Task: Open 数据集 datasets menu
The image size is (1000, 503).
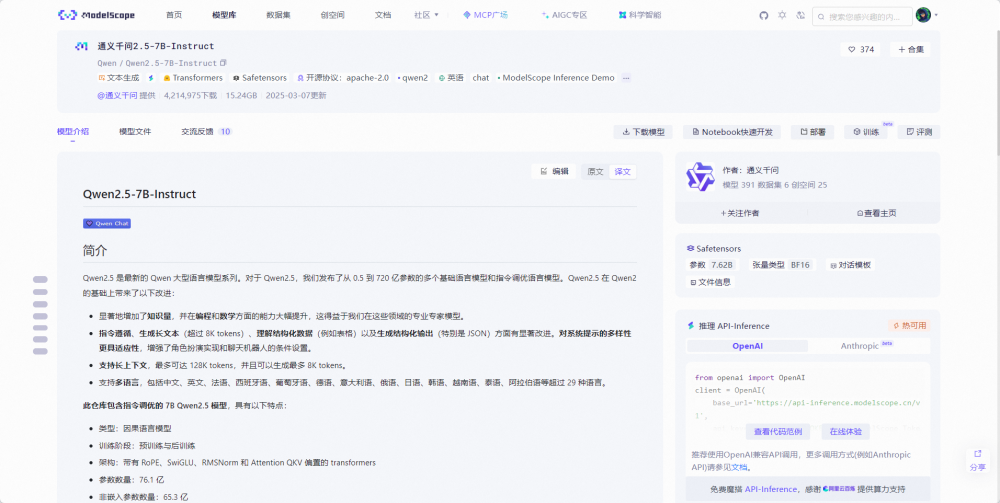Action: 279,15
